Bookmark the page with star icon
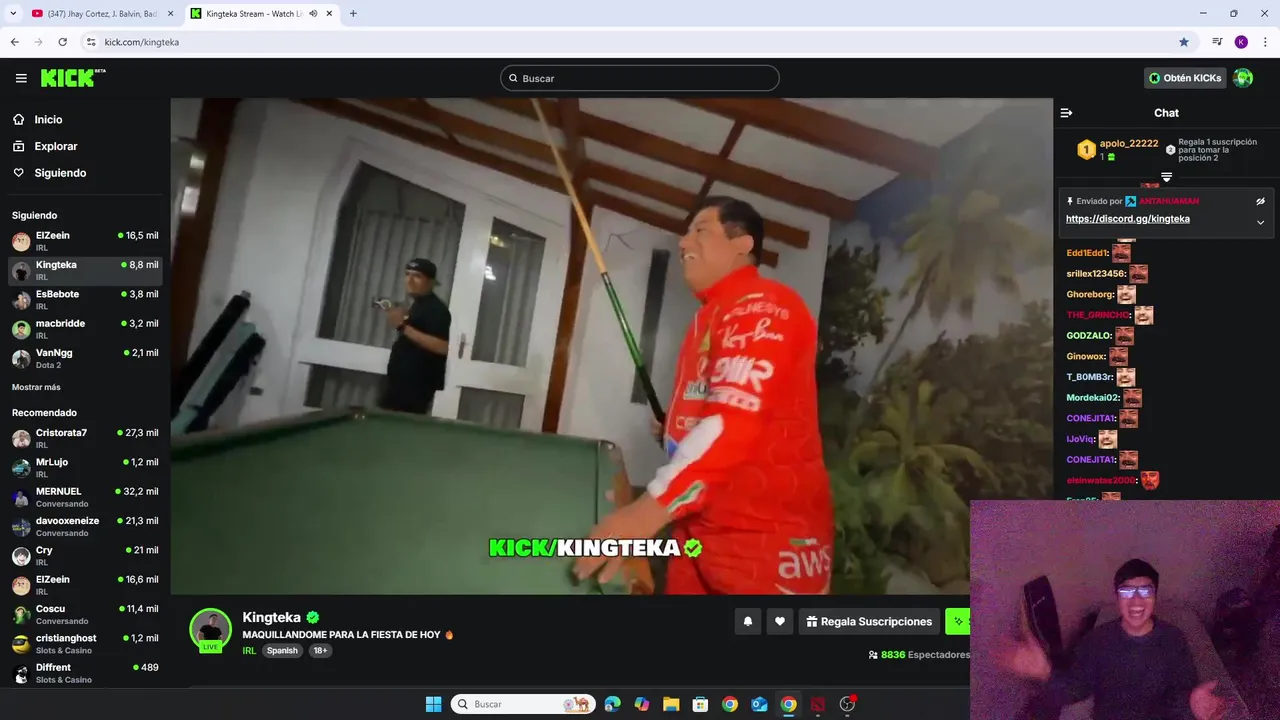The width and height of the screenshot is (1280, 720). [1184, 42]
